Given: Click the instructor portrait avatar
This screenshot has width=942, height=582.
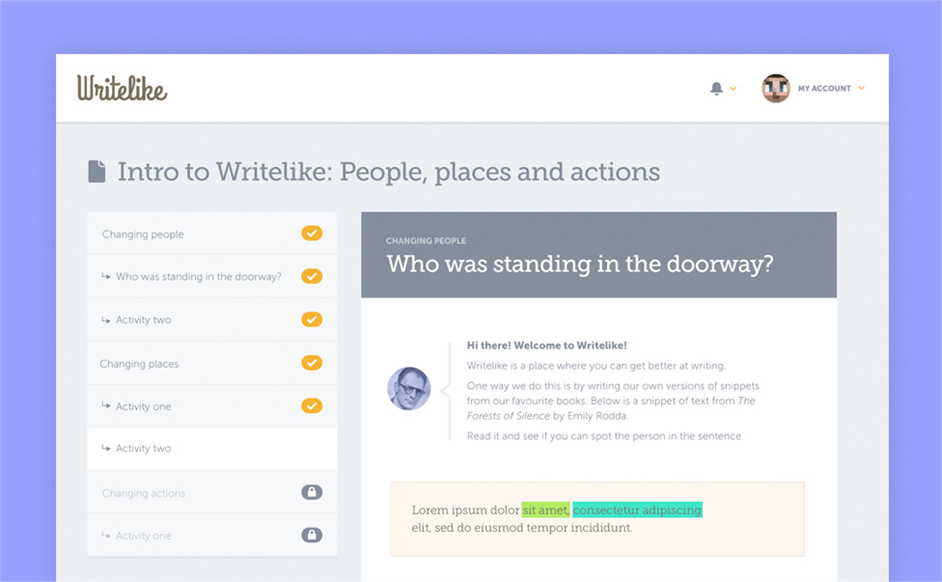Looking at the screenshot, I should click(409, 388).
